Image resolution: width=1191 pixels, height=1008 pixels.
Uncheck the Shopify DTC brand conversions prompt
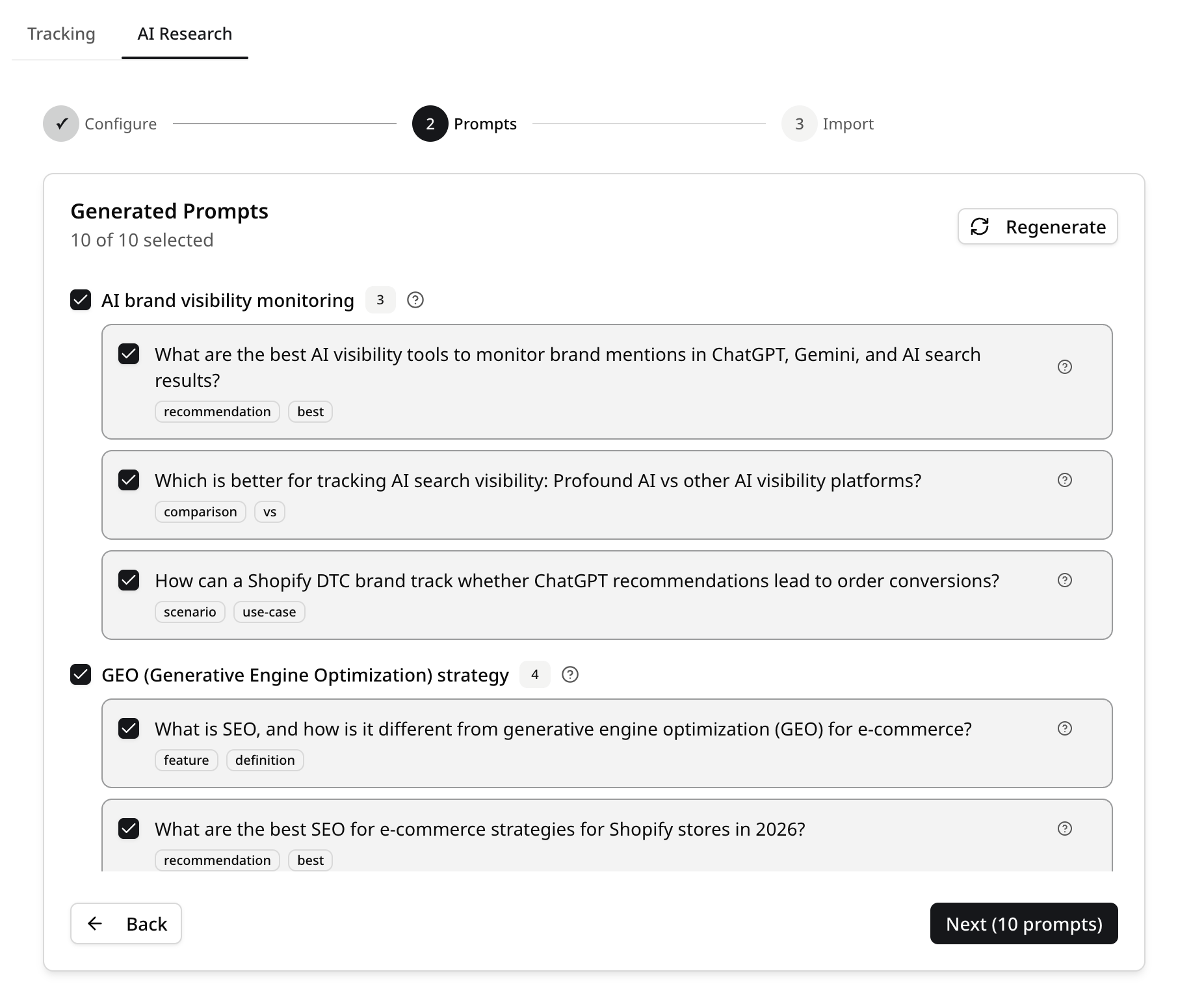click(129, 580)
